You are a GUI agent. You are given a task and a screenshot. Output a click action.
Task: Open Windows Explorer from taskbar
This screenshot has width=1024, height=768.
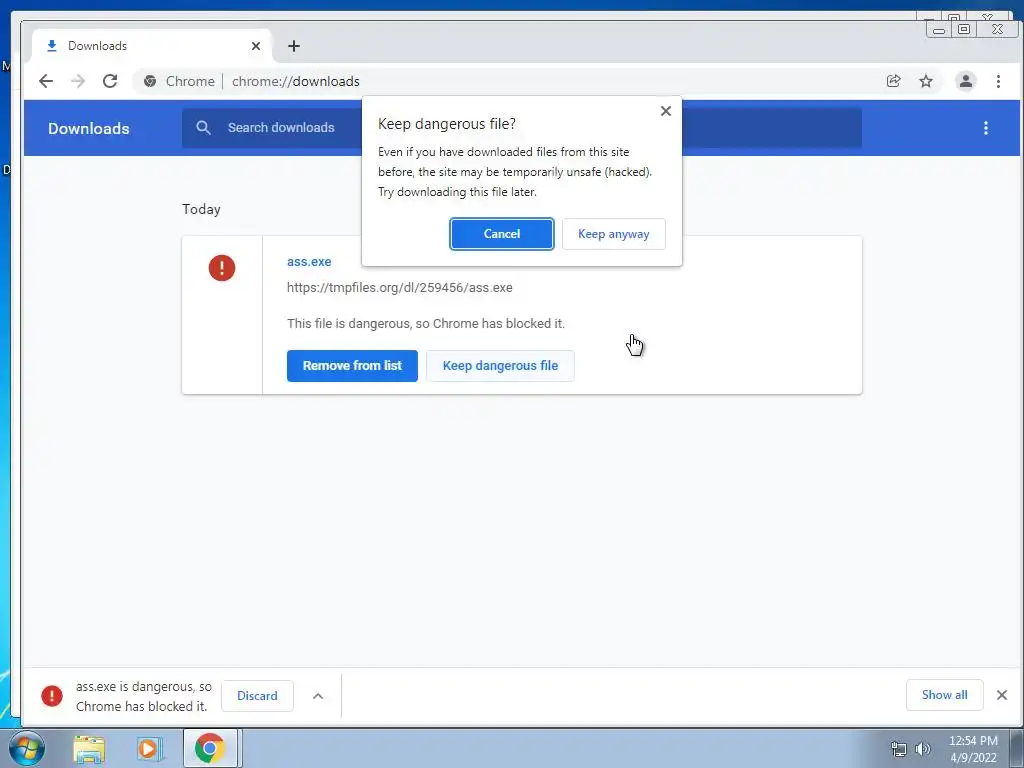point(89,748)
